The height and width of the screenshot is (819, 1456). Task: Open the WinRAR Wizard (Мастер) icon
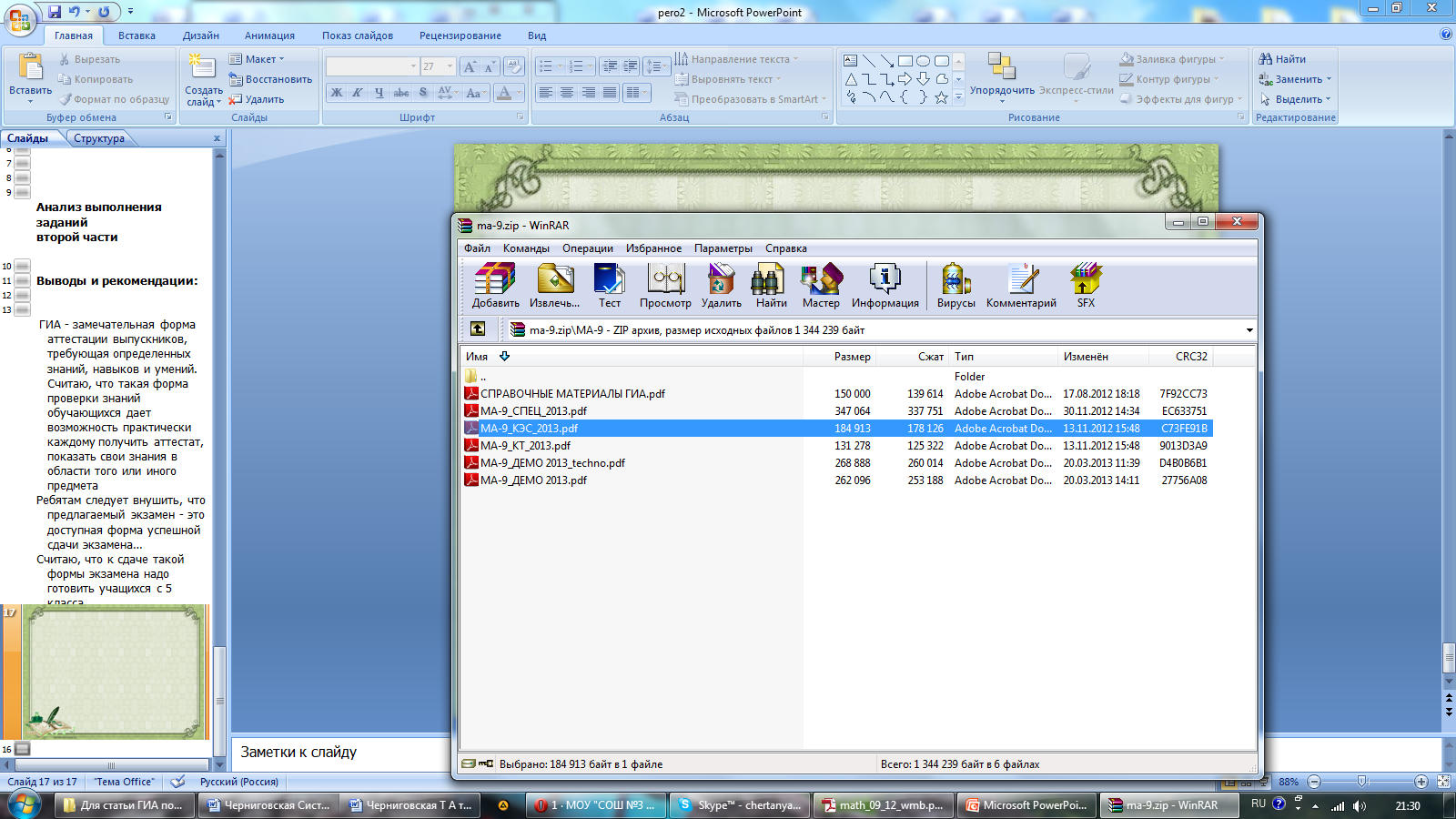(821, 286)
